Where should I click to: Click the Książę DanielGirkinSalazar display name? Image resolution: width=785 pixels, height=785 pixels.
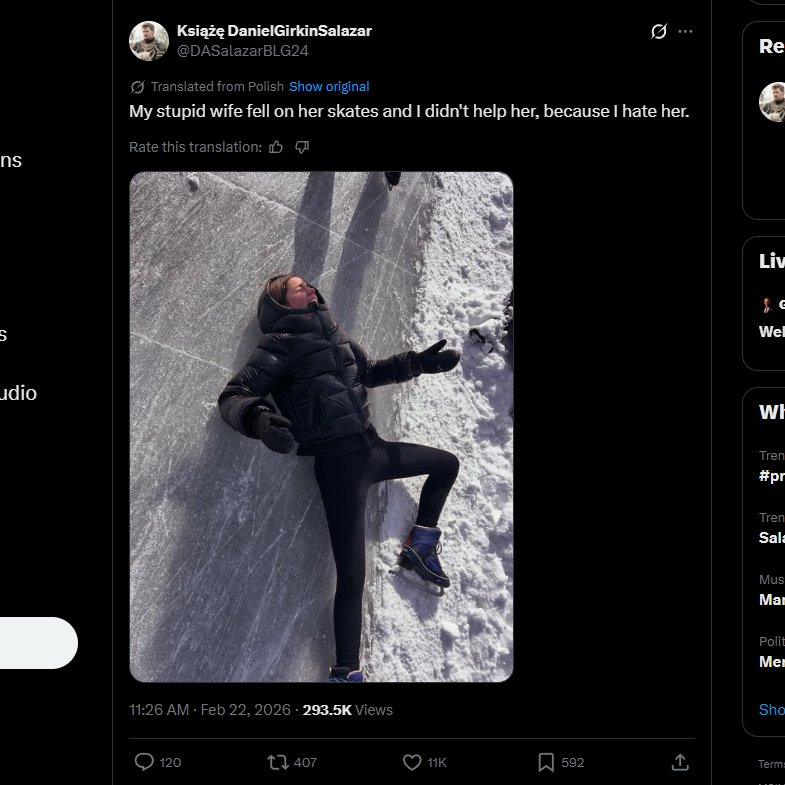pos(273,31)
